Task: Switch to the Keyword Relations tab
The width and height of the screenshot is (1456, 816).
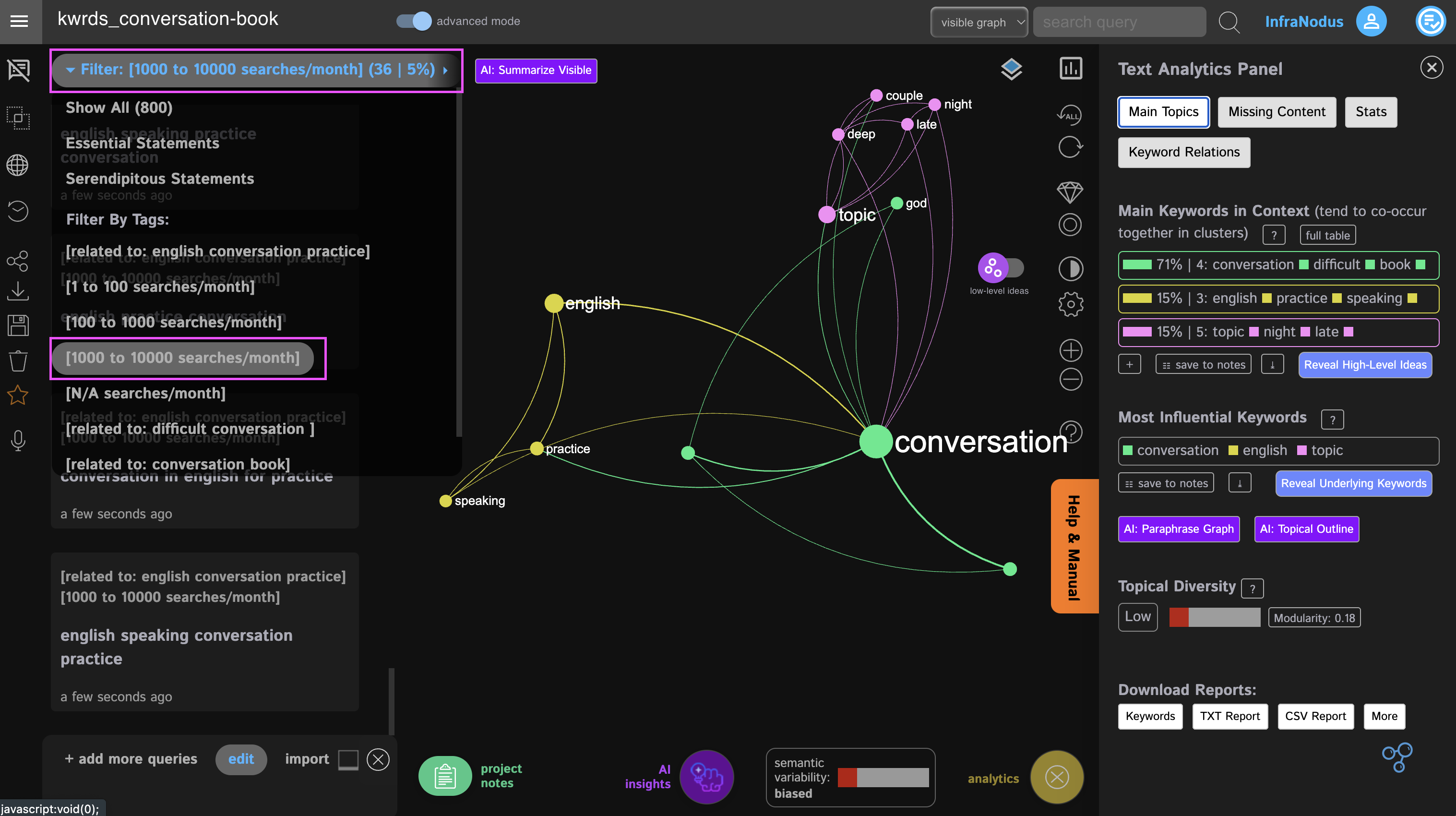Action: [x=1183, y=152]
